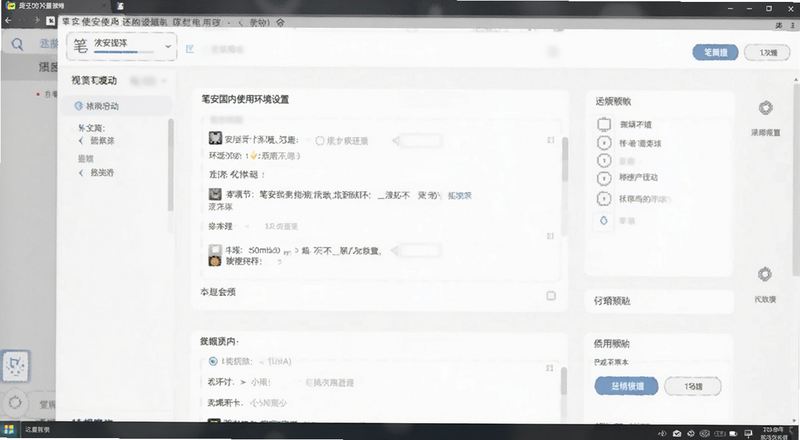Click the yellow flame emoji in the settings card
The width and height of the screenshot is (800, 440).
(253, 156)
